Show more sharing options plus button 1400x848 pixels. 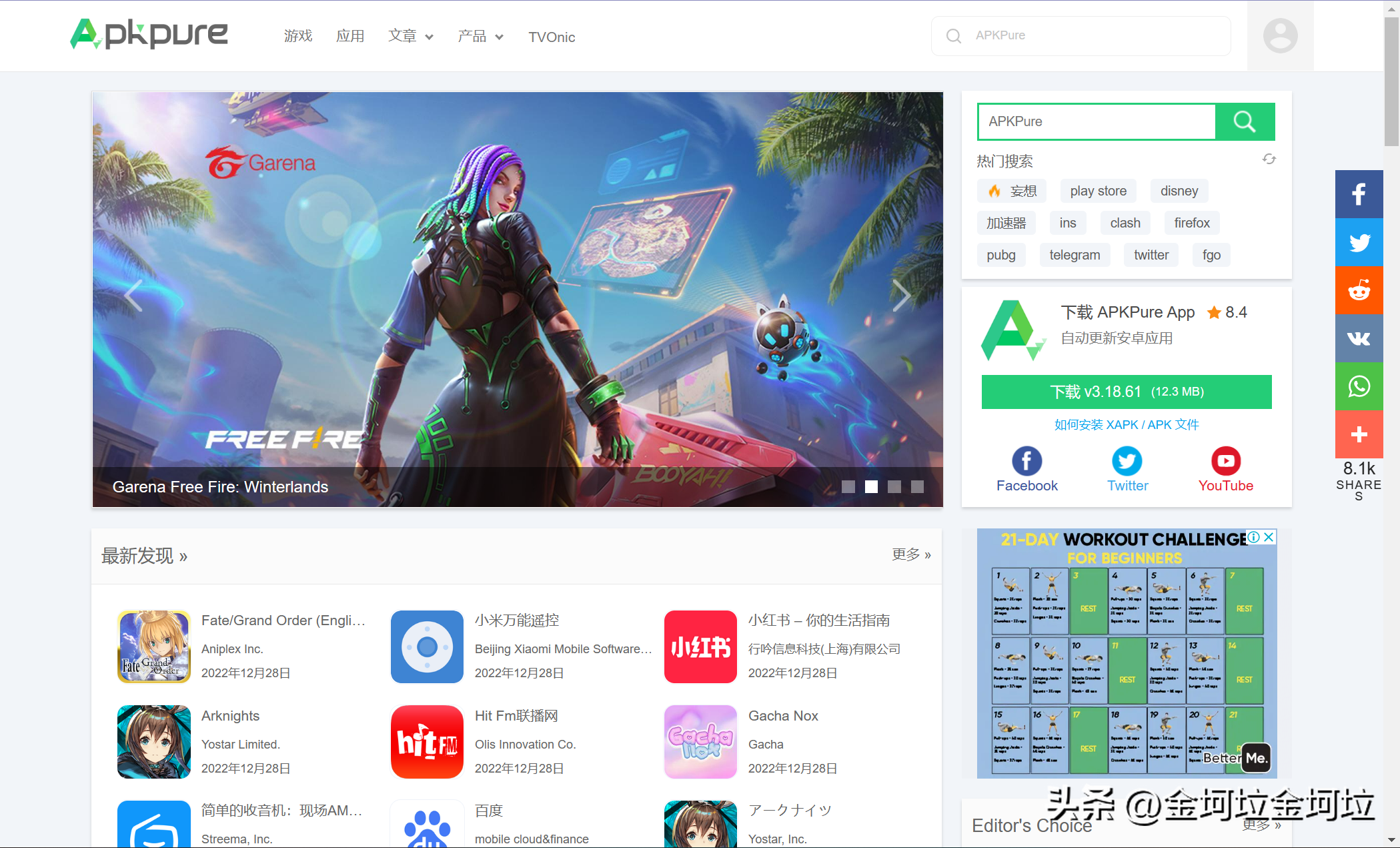(1359, 435)
